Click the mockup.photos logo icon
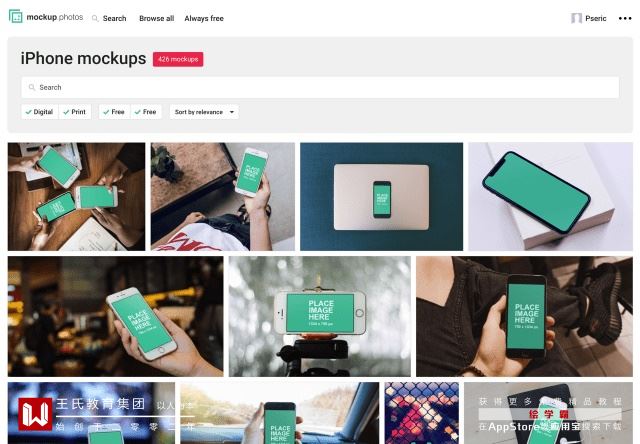The height and width of the screenshot is (444, 640). coord(16,17)
